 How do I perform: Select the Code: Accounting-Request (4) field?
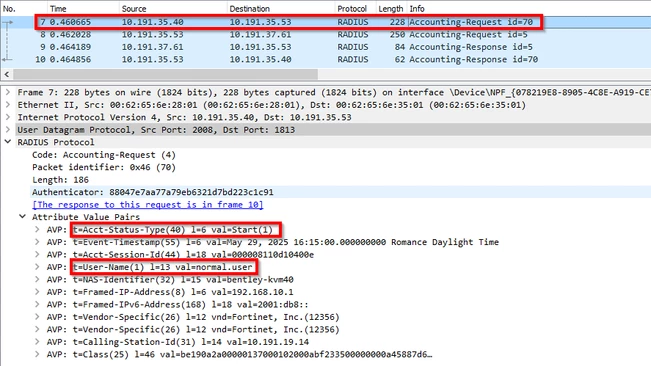click(104, 155)
